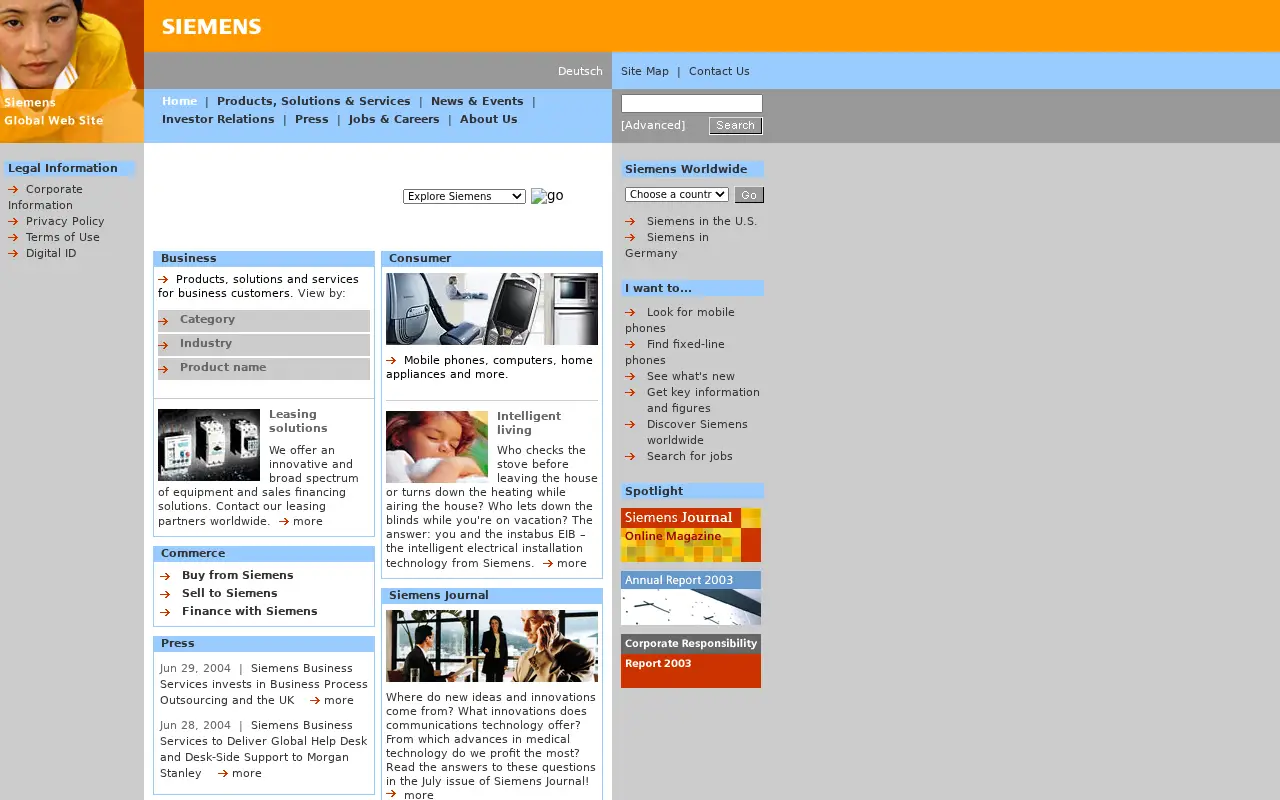Open the Annual Report 2003 banner

click(x=691, y=598)
